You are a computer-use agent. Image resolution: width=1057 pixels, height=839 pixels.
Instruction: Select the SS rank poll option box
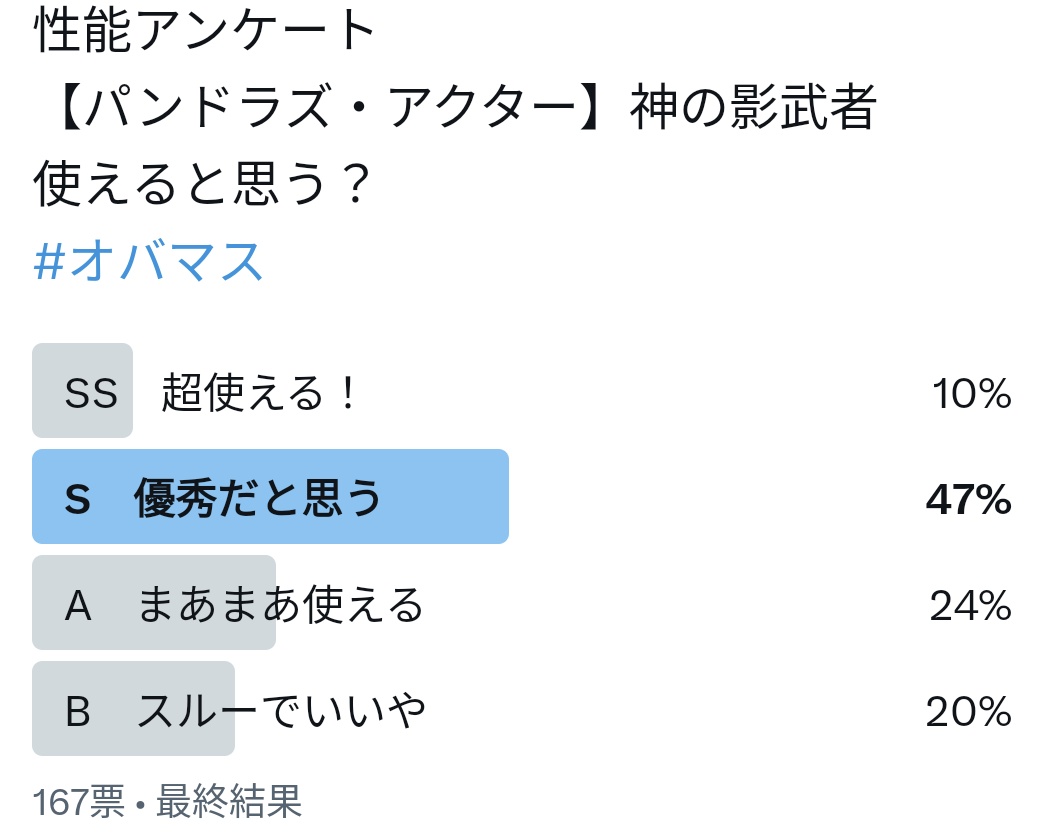click(x=82, y=390)
